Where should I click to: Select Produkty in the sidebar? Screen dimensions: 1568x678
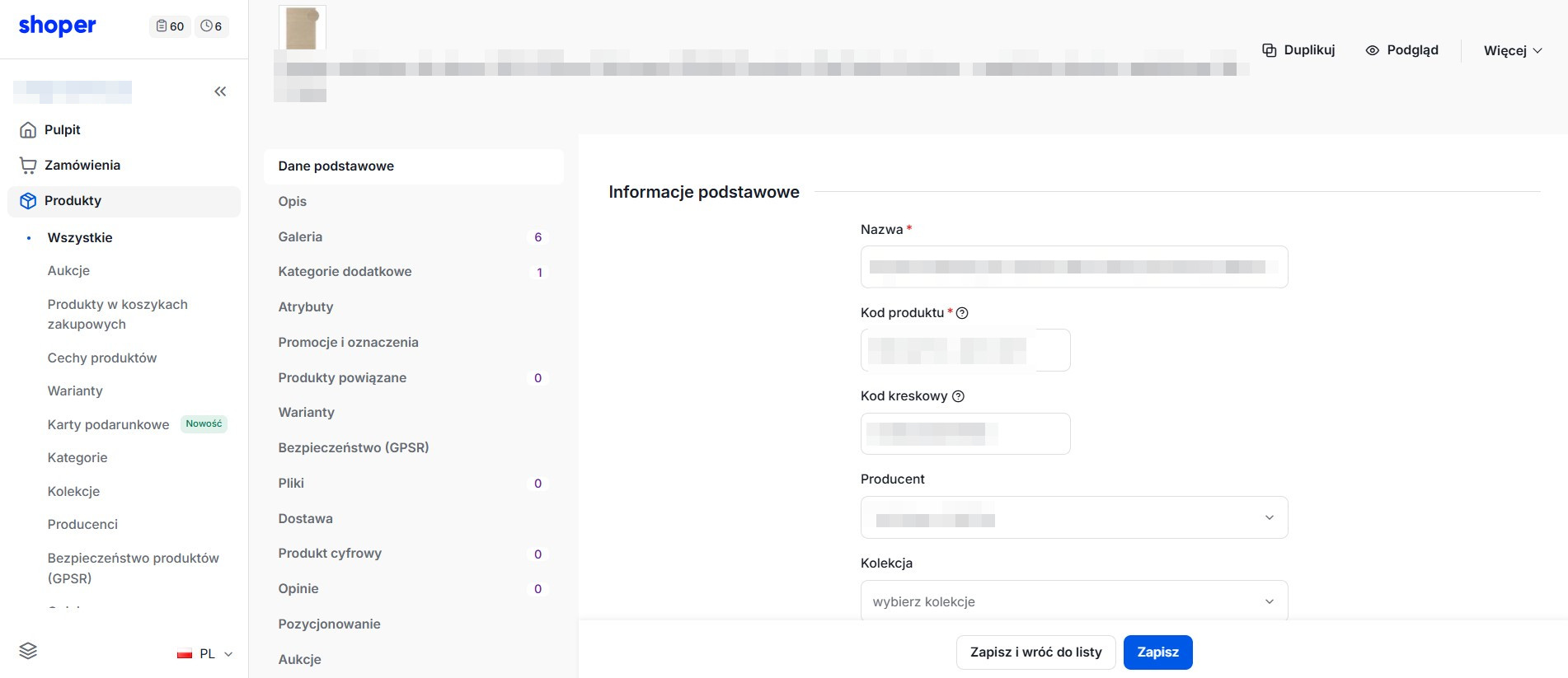tap(124, 201)
